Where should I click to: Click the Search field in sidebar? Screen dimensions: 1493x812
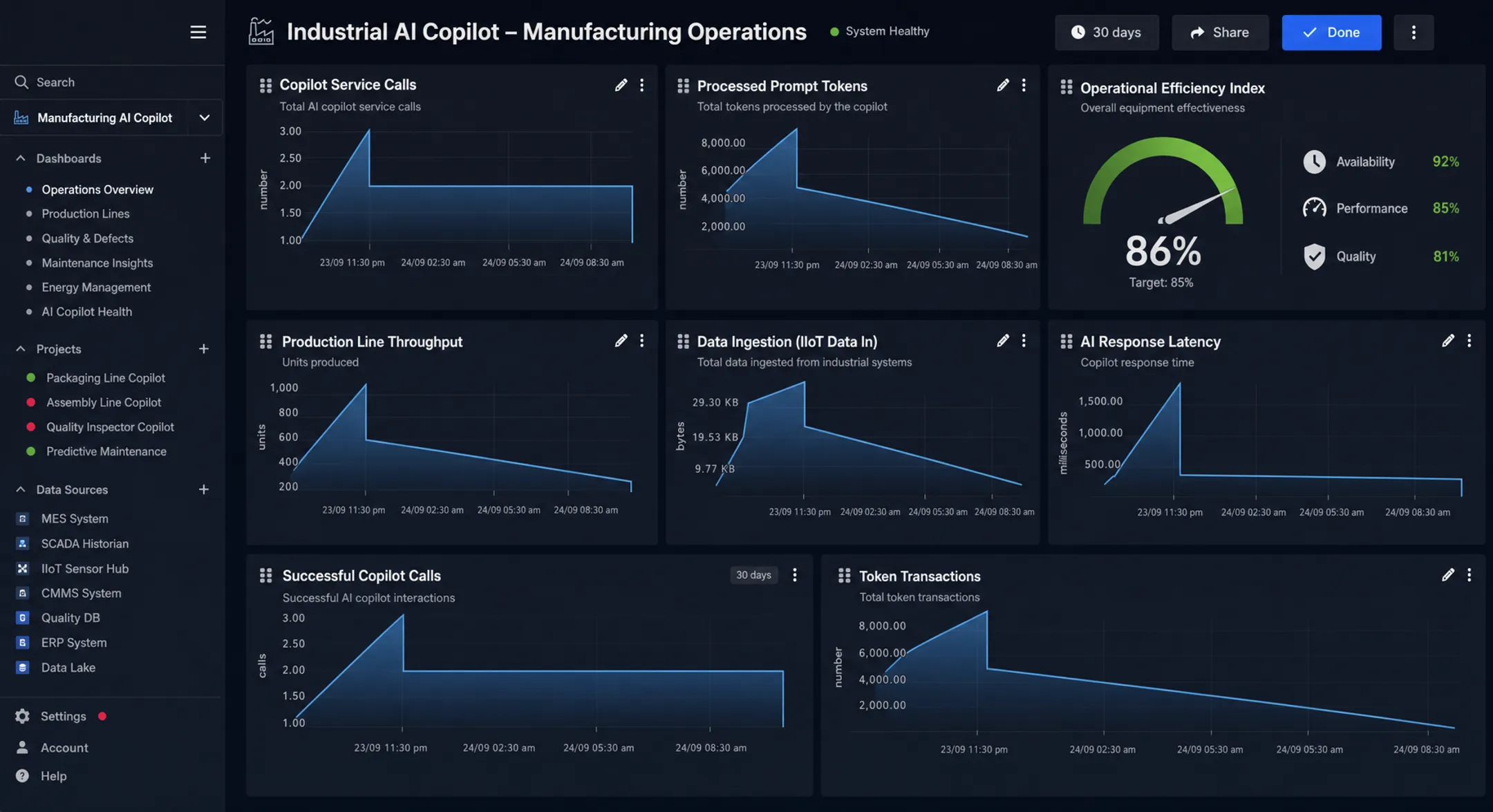[112, 82]
